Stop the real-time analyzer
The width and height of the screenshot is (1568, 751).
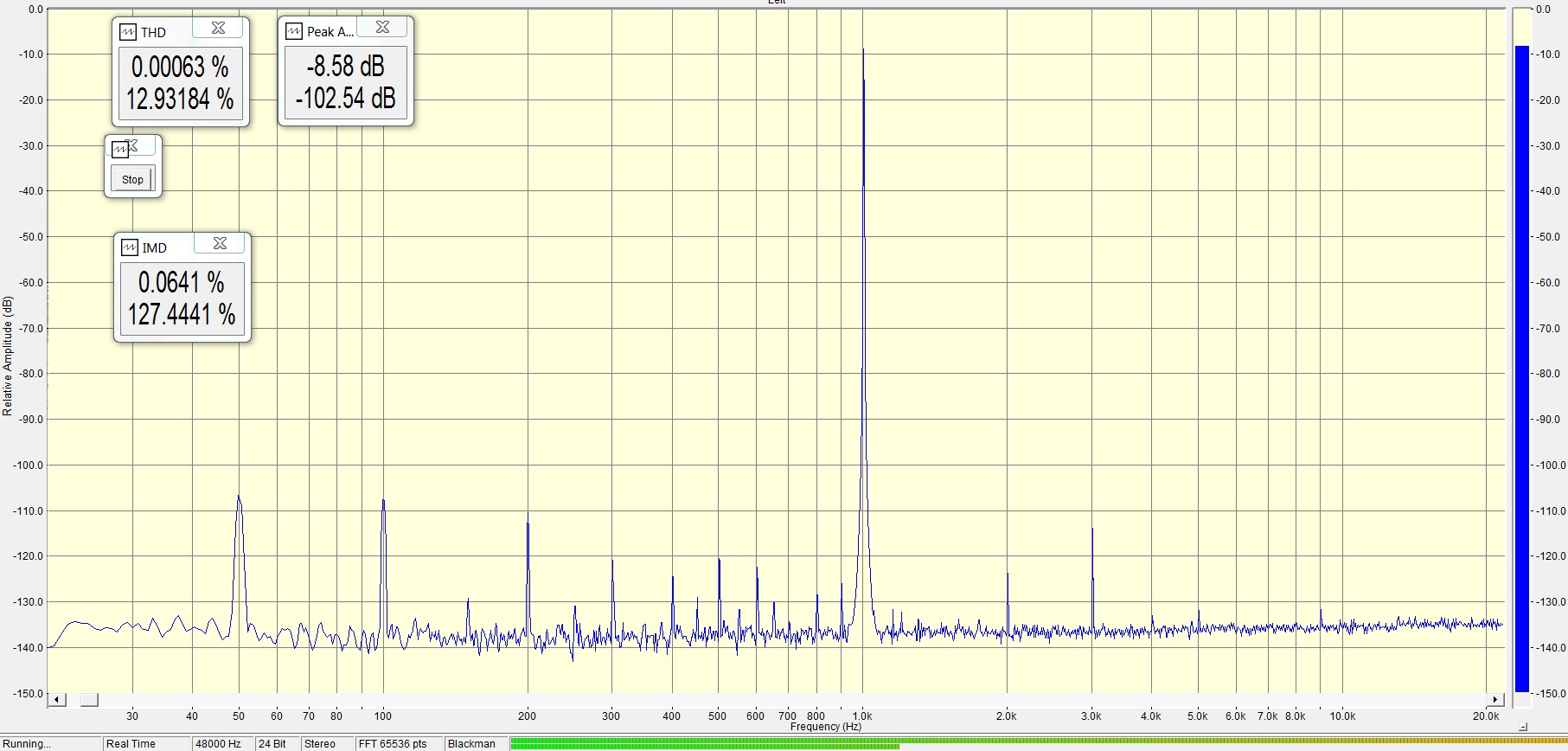click(x=132, y=179)
